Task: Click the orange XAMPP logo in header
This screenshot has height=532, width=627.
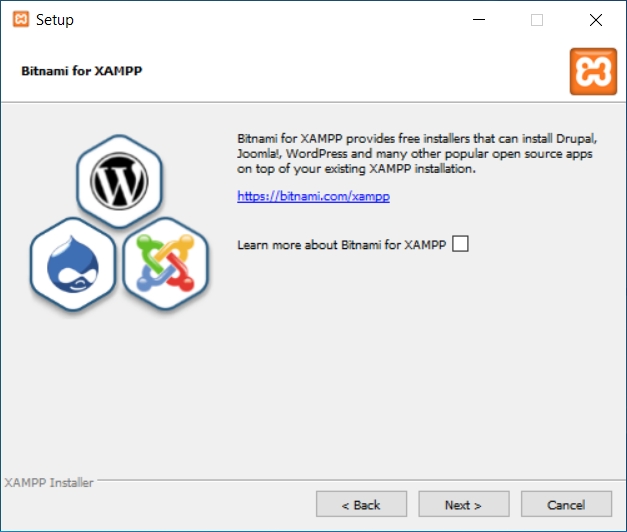Action: pos(593,72)
